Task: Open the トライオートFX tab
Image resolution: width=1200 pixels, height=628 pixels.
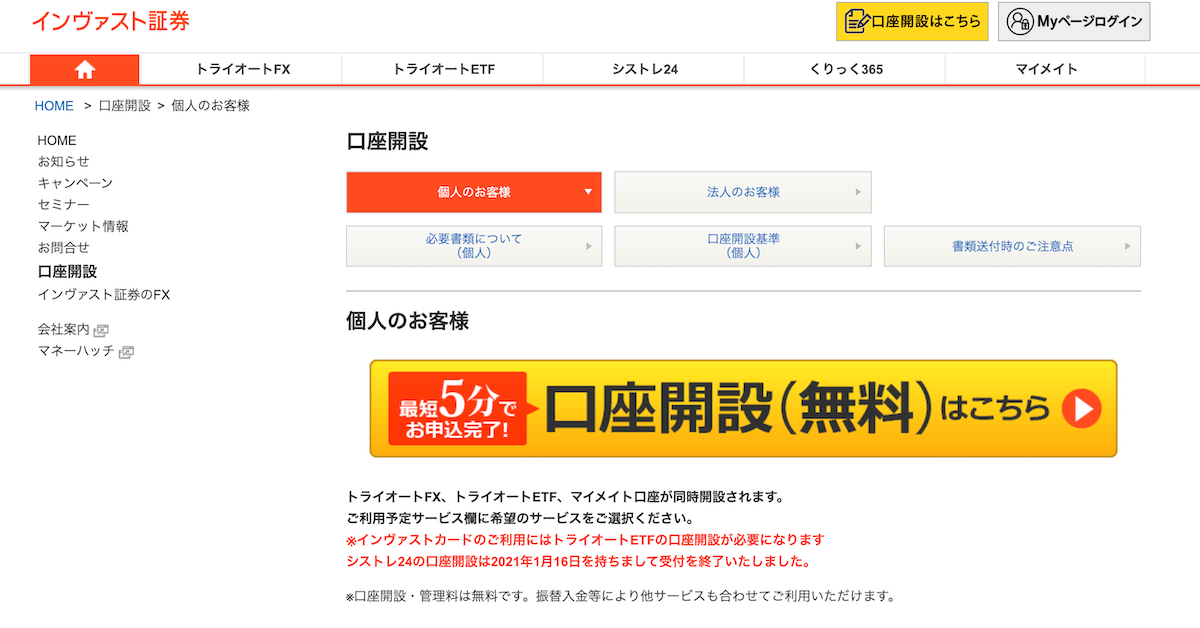Action: tap(242, 69)
